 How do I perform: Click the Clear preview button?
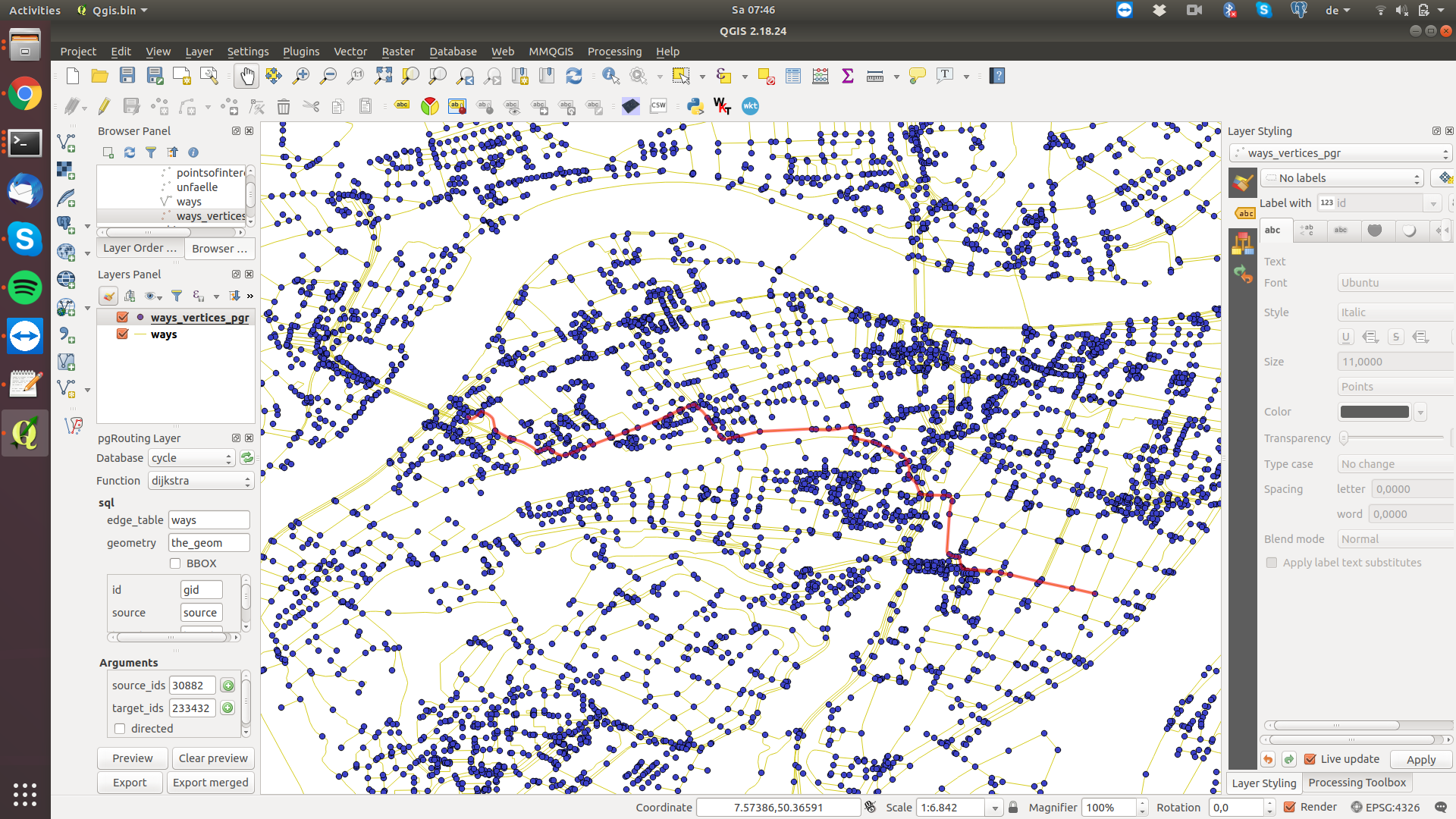tap(213, 758)
